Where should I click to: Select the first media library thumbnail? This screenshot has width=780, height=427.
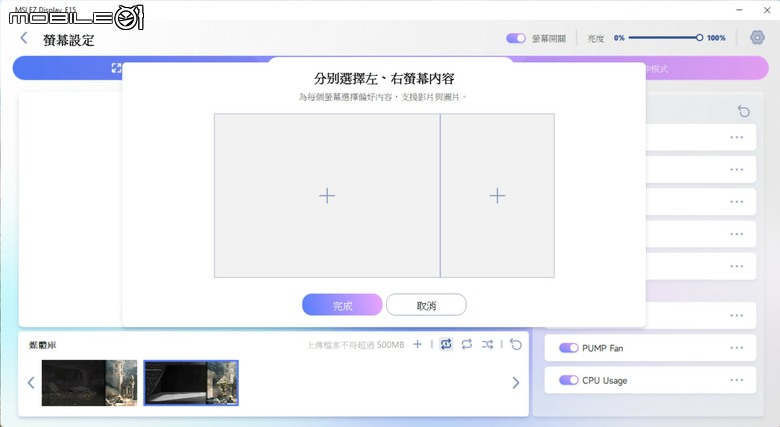[x=90, y=383]
